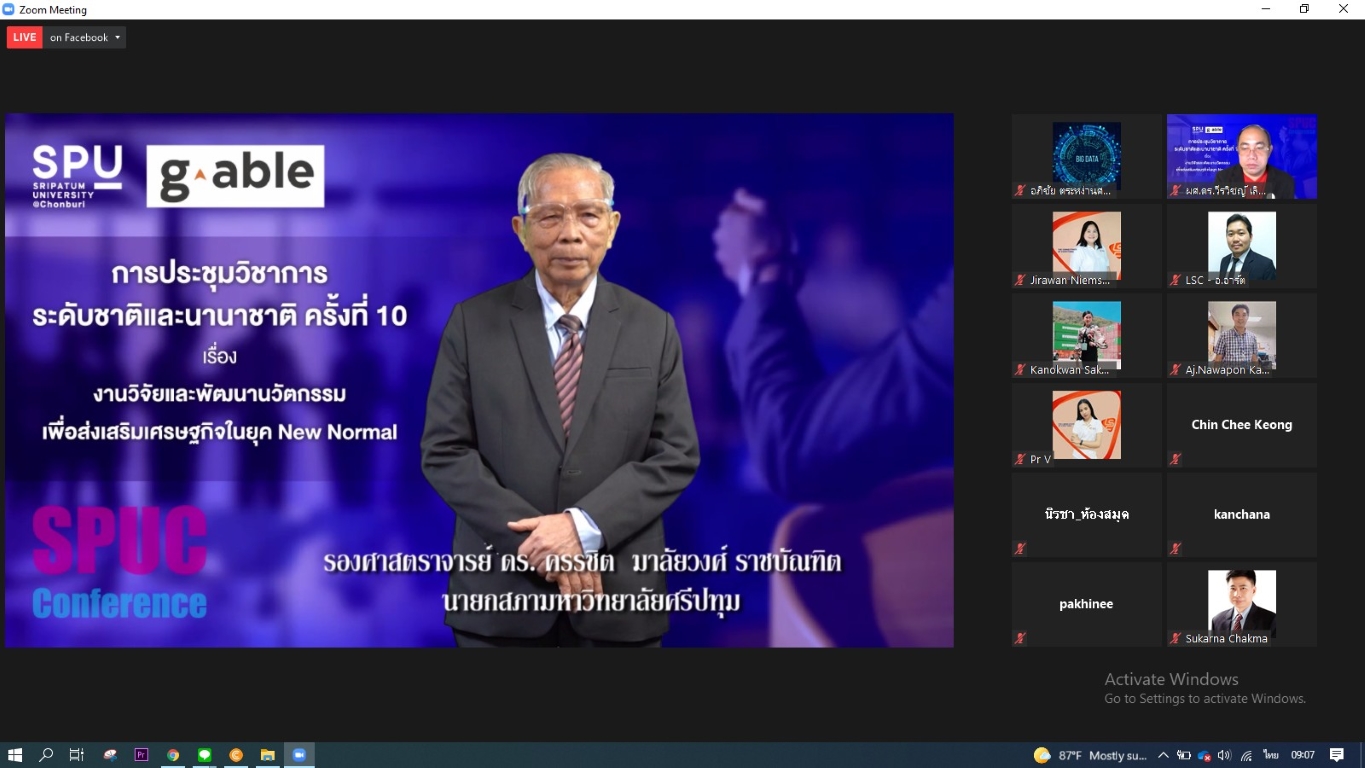Select the ผศ.ดร.วีรวิชญ์ video participant tile
Viewport: 1365px width, 768px height.
(1242, 156)
